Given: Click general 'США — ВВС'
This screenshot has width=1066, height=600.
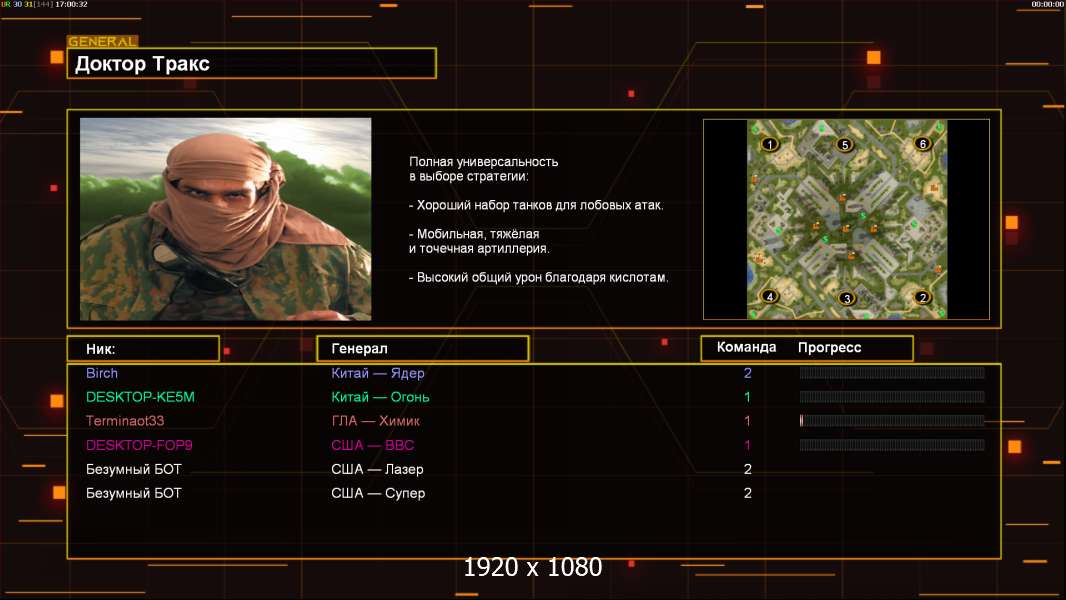Looking at the screenshot, I should (x=373, y=445).
